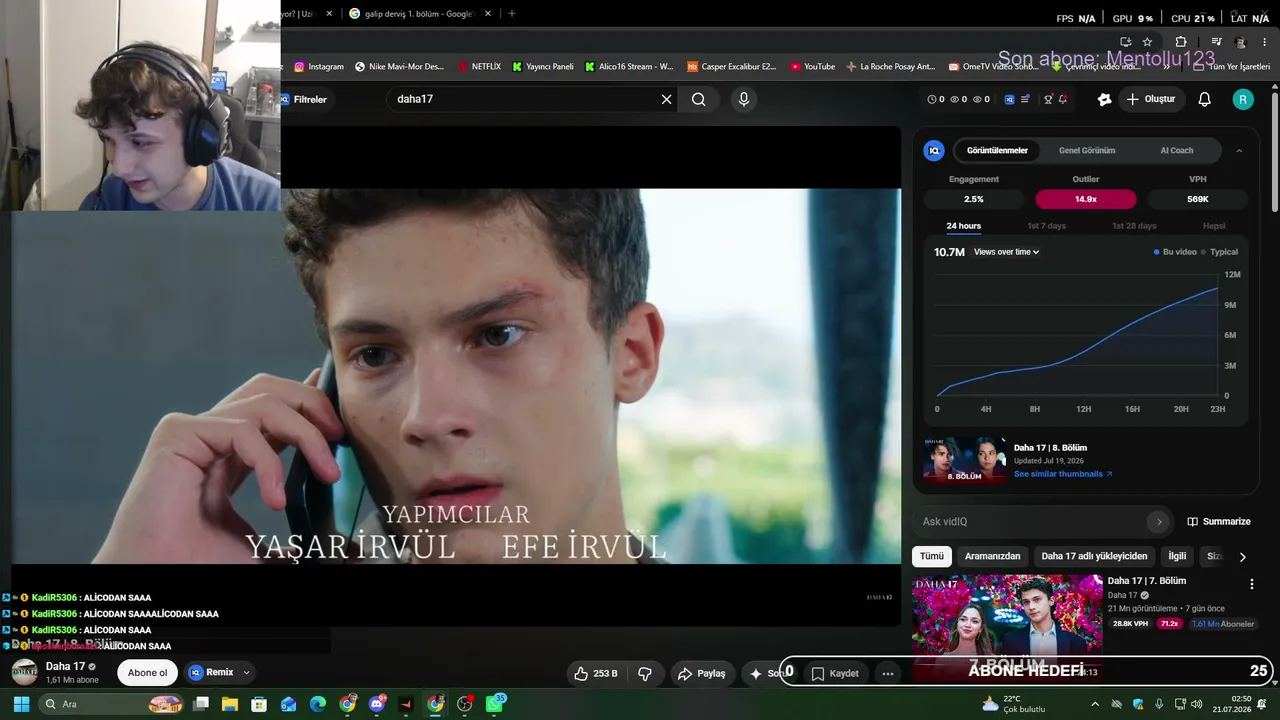The image size is (1280, 720).
Task: Open more actions for Daha 17 | 7. Bölüm
Action: (1251, 584)
